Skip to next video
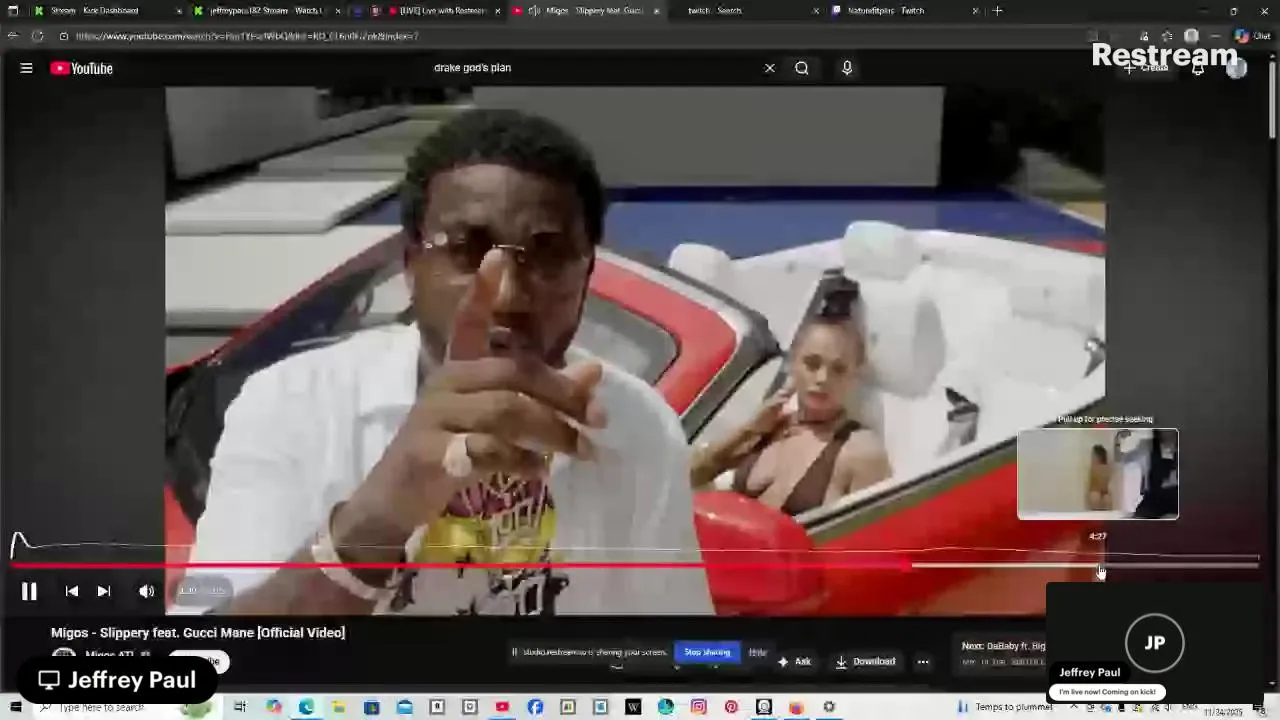The width and height of the screenshot is (1280, 720). click(104, 591)
